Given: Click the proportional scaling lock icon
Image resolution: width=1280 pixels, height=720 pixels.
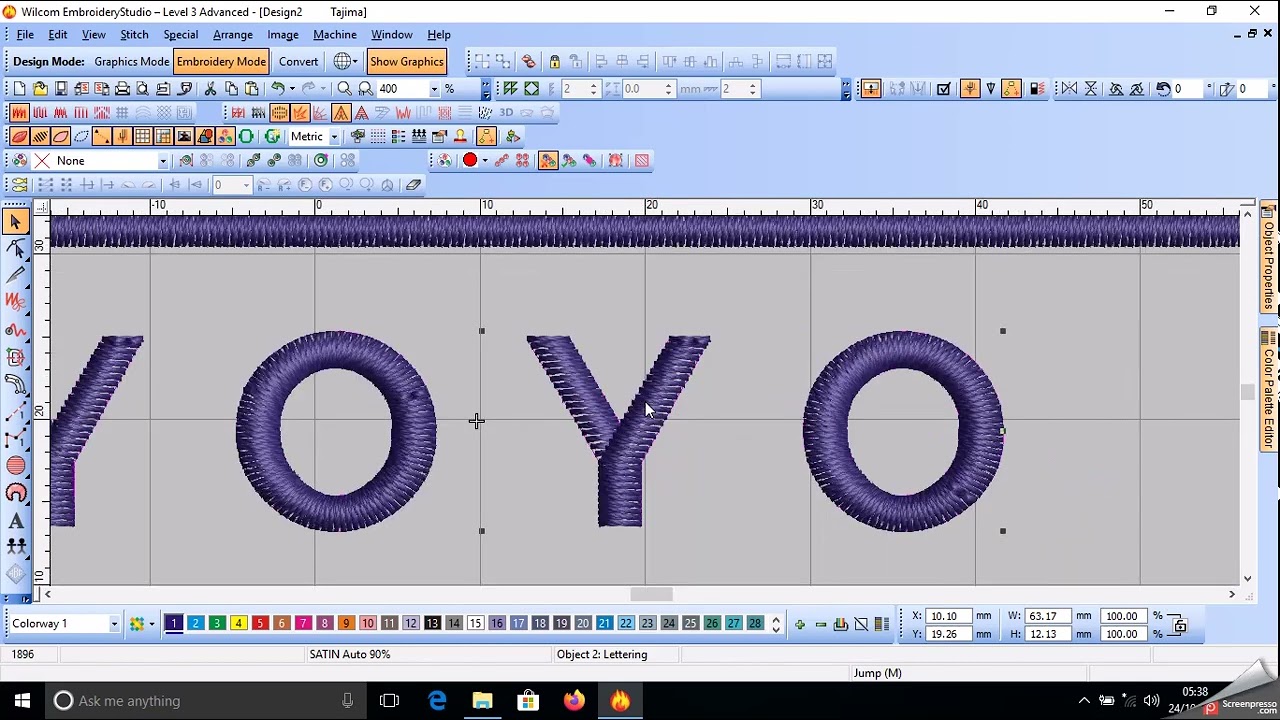Looking at the screenshot, I should point(1180,625).
